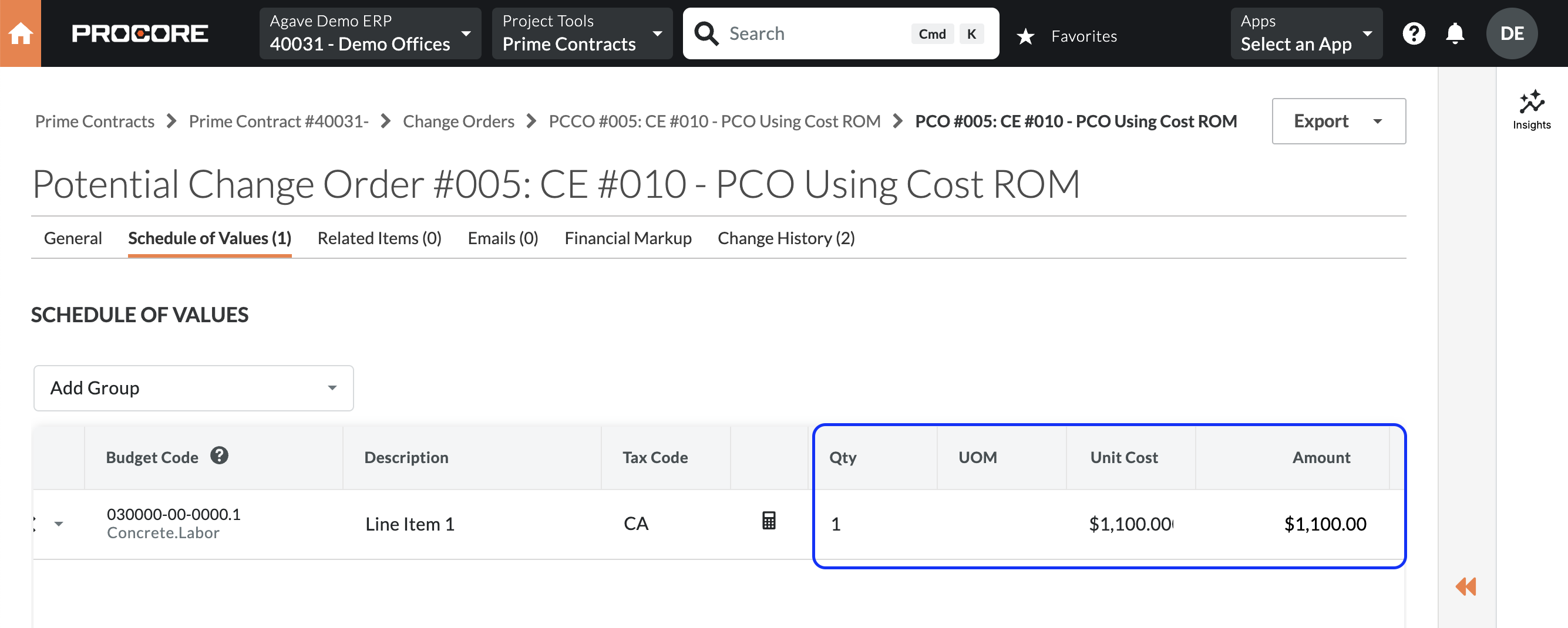
Task: Open the Agave Demo ERP project dropdown
Action: click(x=370, y=33)
